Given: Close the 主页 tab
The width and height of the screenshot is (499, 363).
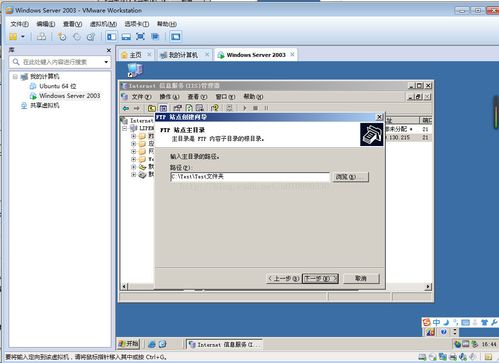Looking at the screenshot, I should tap(149, 54).
